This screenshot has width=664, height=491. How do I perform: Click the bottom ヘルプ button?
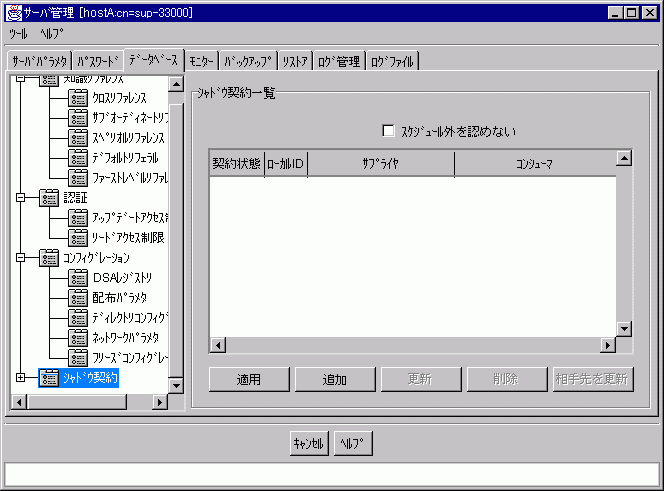[x=353, y=443]
